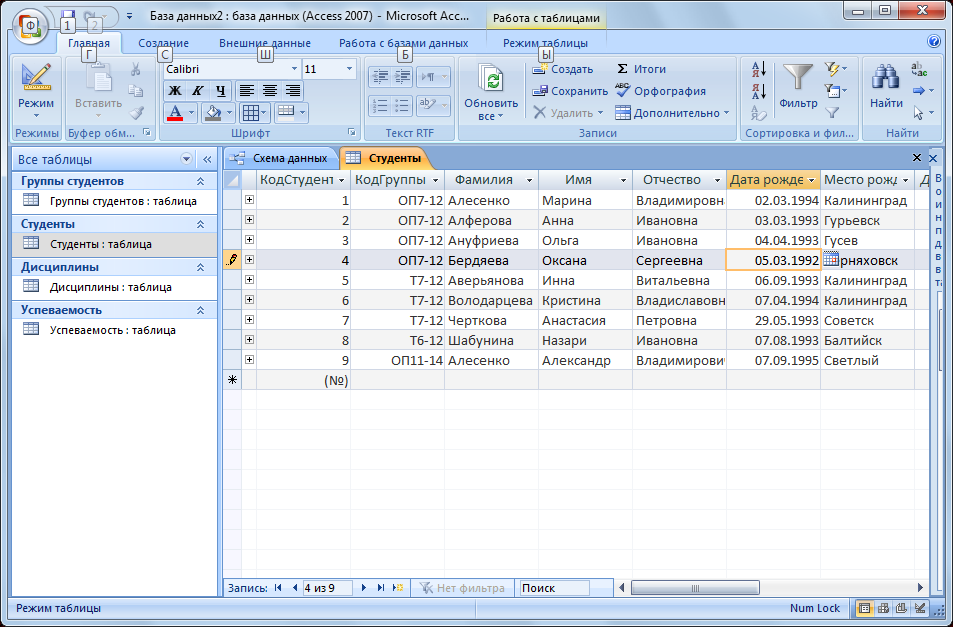Apply fill color paint bucket
953x627 pixels.
213,113
